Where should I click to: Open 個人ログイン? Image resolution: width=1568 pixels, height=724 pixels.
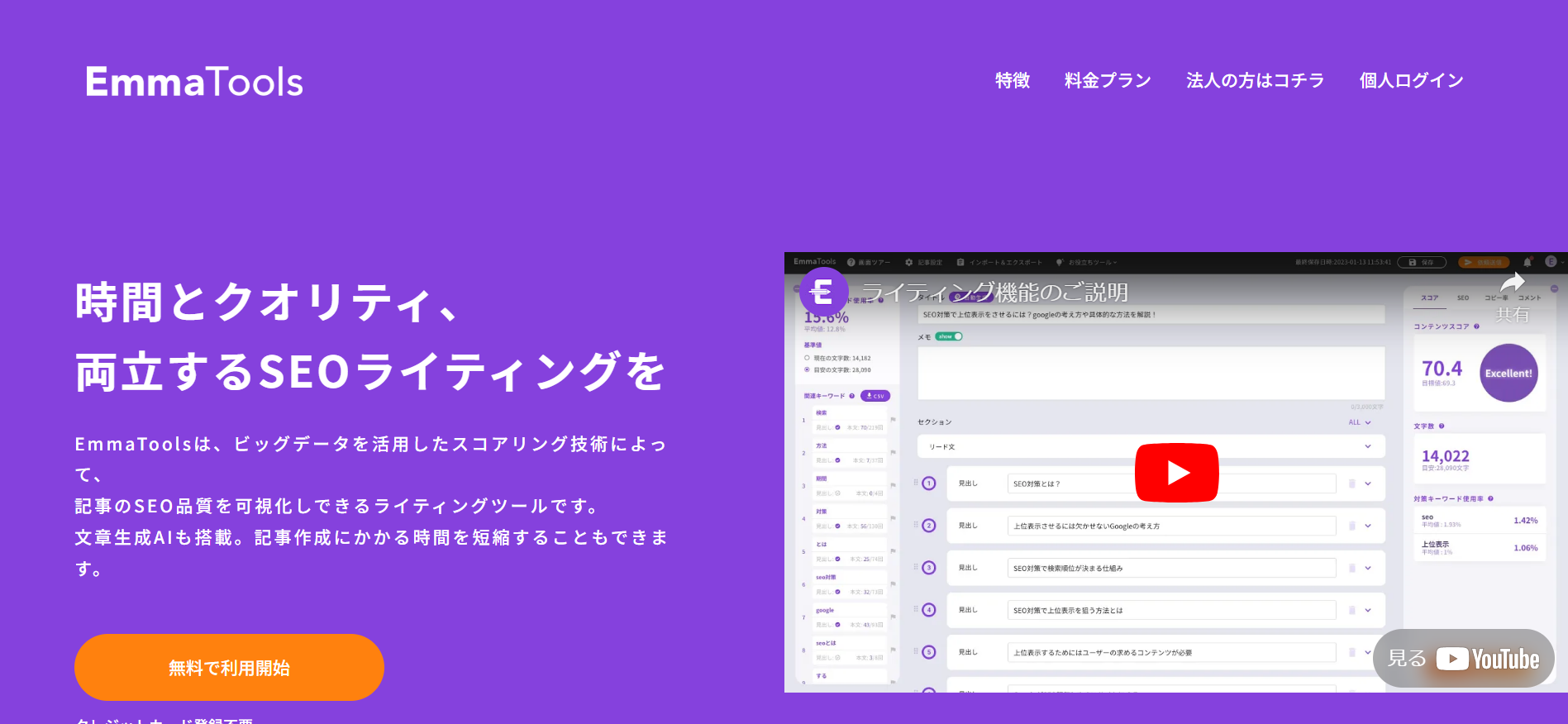click(x=1411, y=80)
